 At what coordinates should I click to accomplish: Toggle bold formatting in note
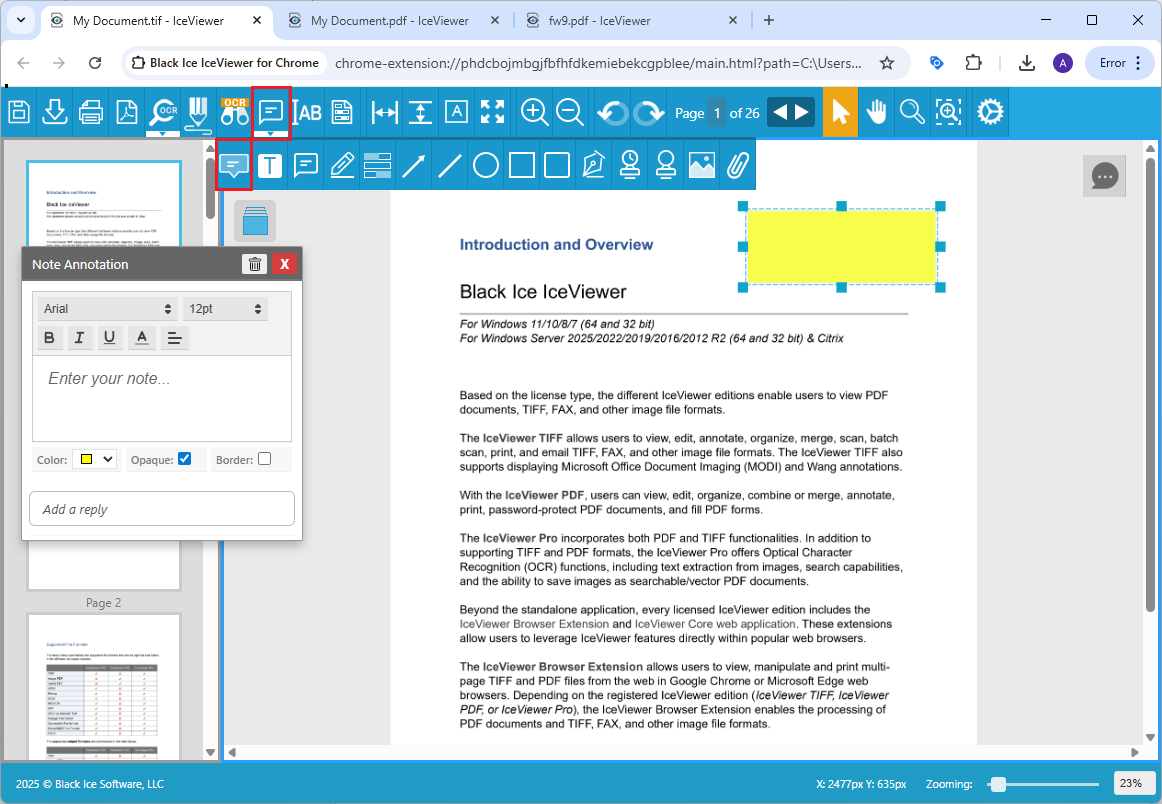coord(50,338)
